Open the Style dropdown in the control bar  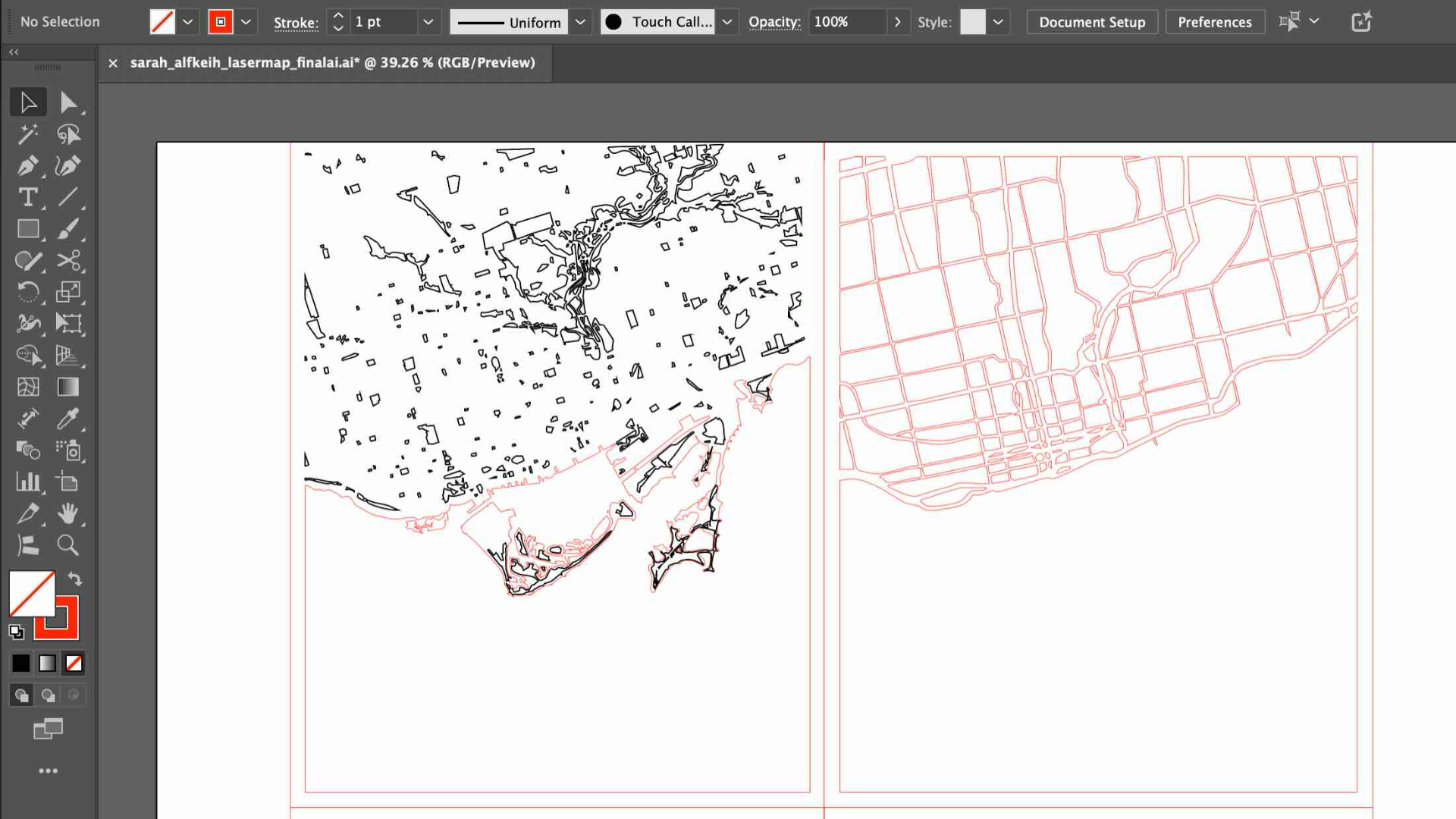(x=999, y=22)
